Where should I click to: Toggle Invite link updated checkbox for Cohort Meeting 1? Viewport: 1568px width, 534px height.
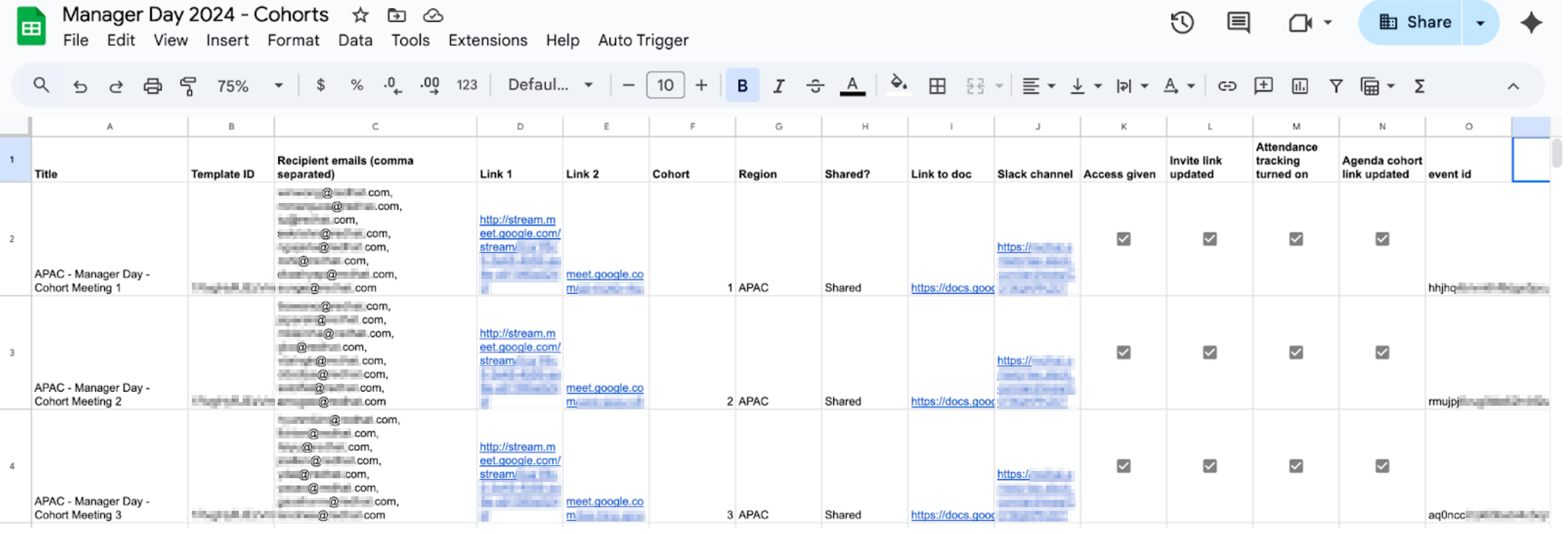1210,239
